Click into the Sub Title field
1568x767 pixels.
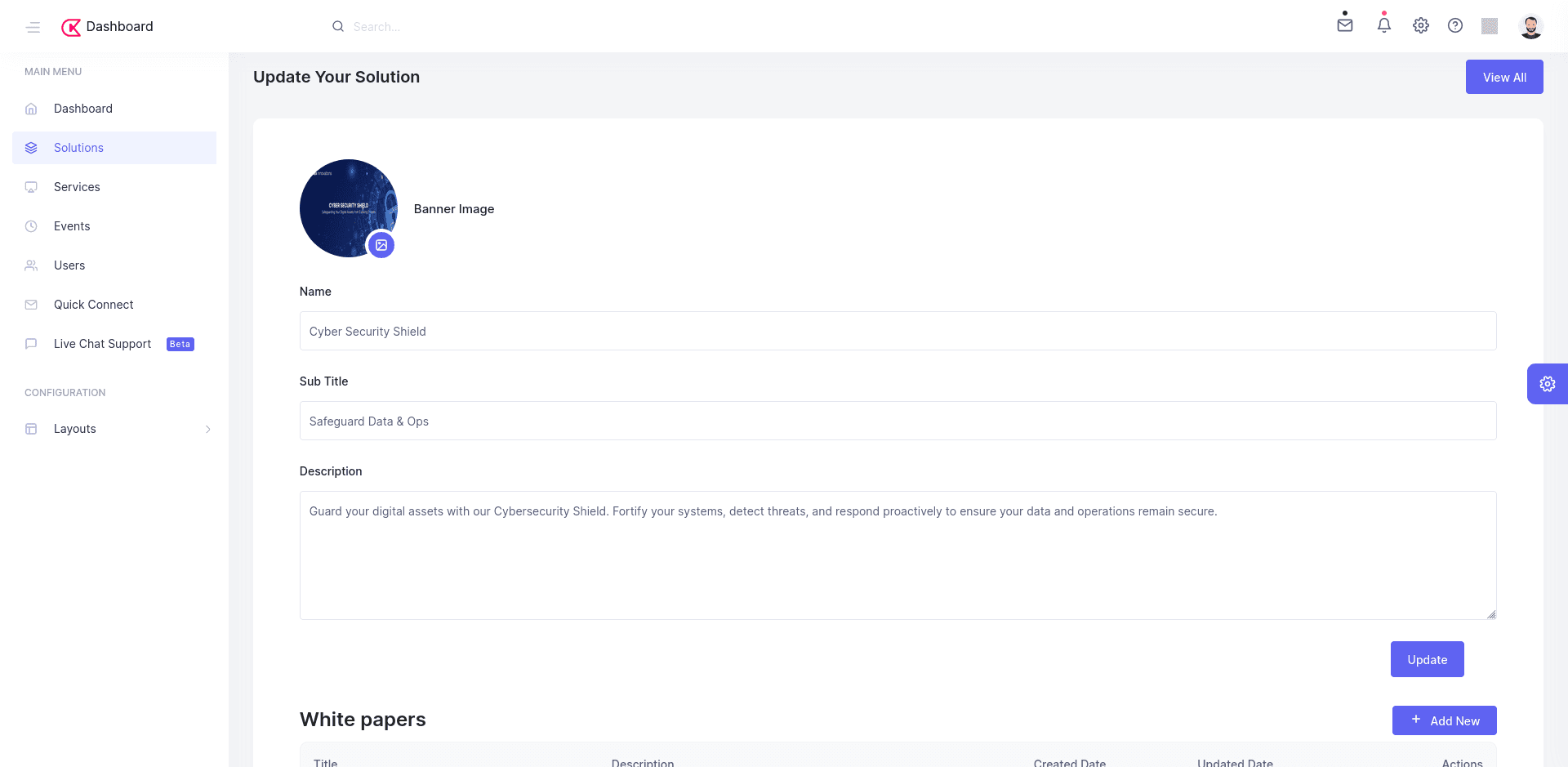(898, 421)
